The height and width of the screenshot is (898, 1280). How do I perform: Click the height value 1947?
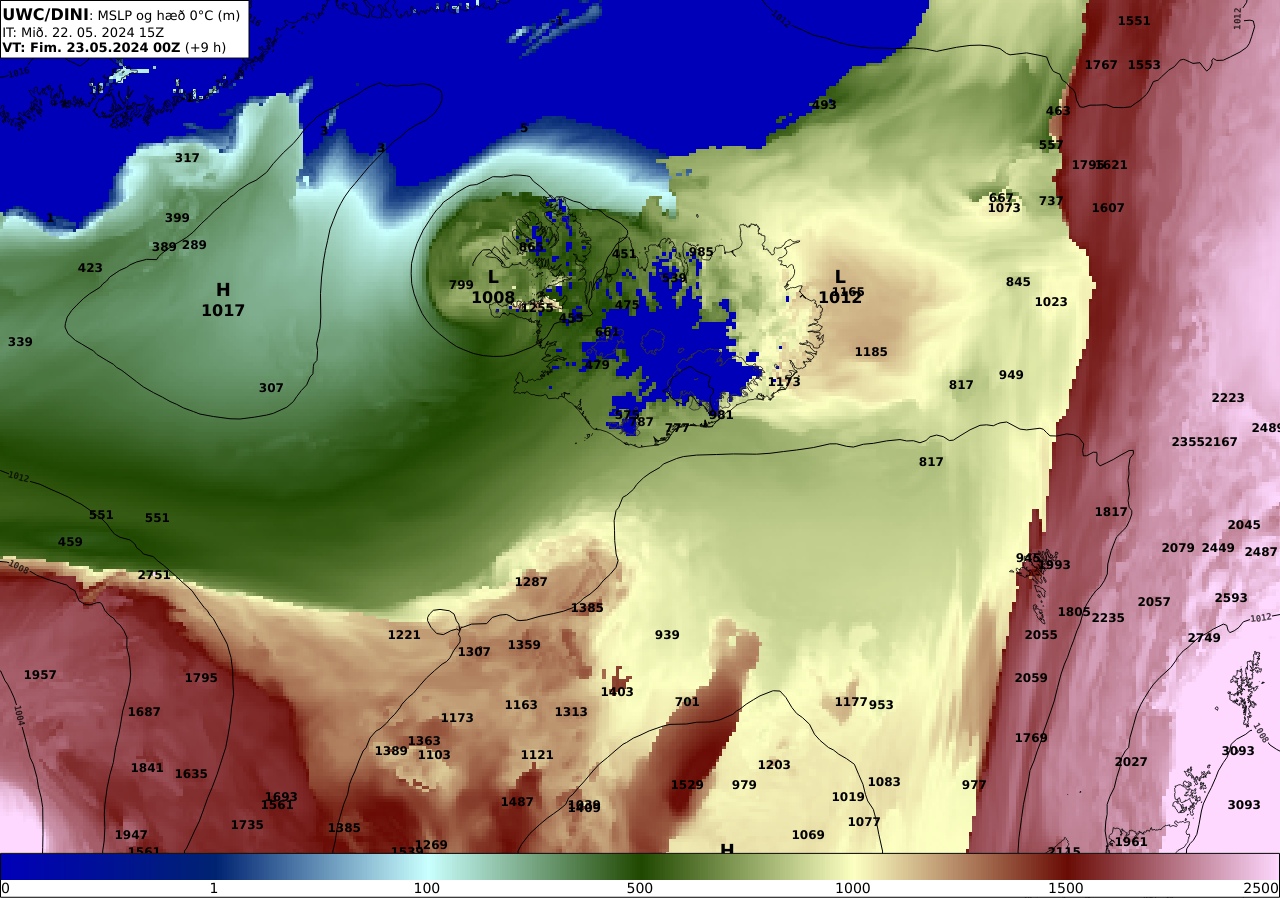pyautogui.click(x=131, y=835)
